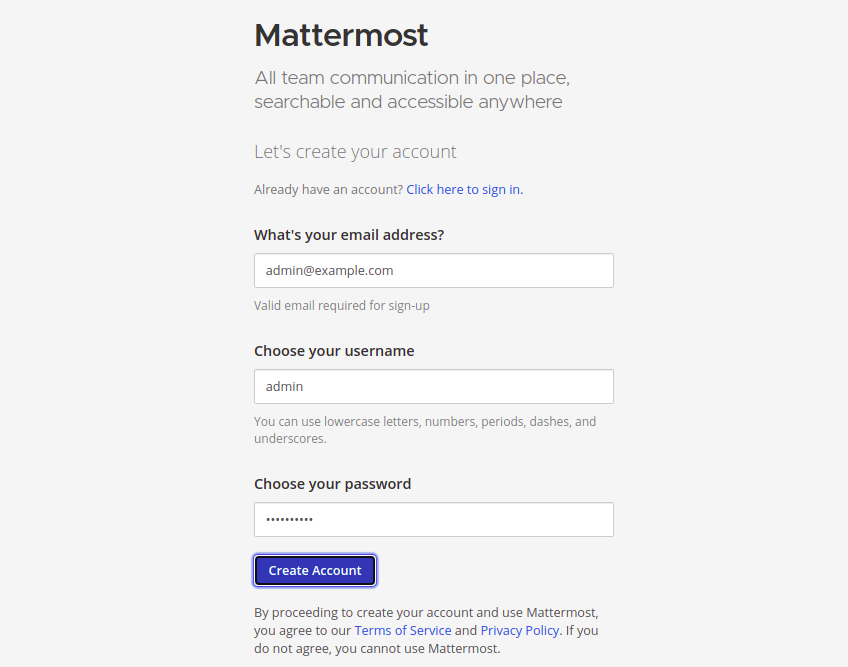Image resolution: width=848 pixels, height=667 pixels.
Task: Click the 'searchable and accessible anywhere' line
Action: point(408,102)
